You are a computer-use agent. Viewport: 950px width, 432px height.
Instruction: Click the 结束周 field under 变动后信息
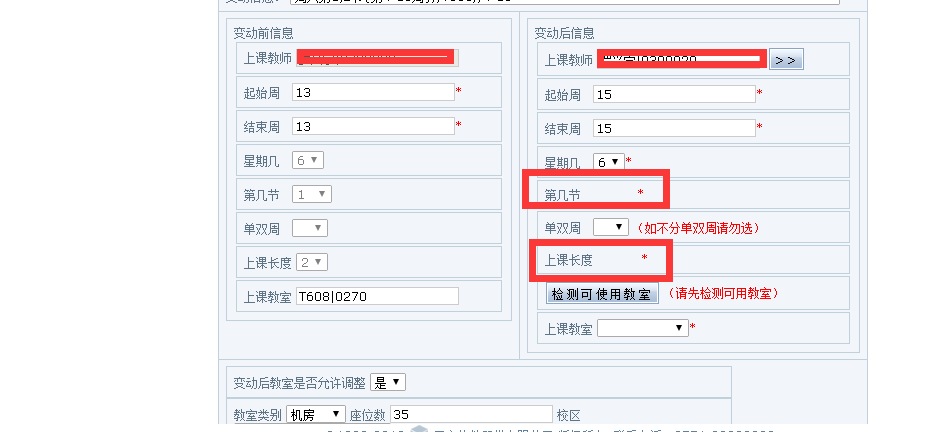673,129
